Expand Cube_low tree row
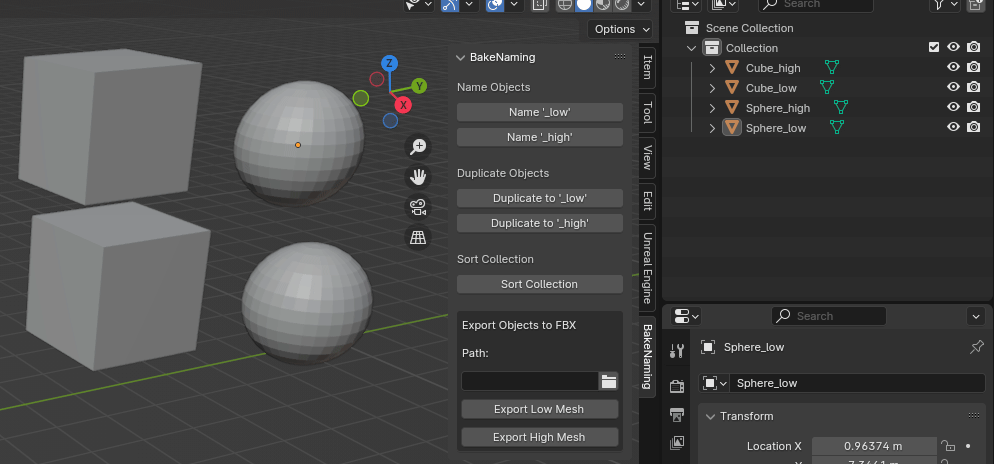Viewport: 994px width, 464px height. (x=712, y=88)
